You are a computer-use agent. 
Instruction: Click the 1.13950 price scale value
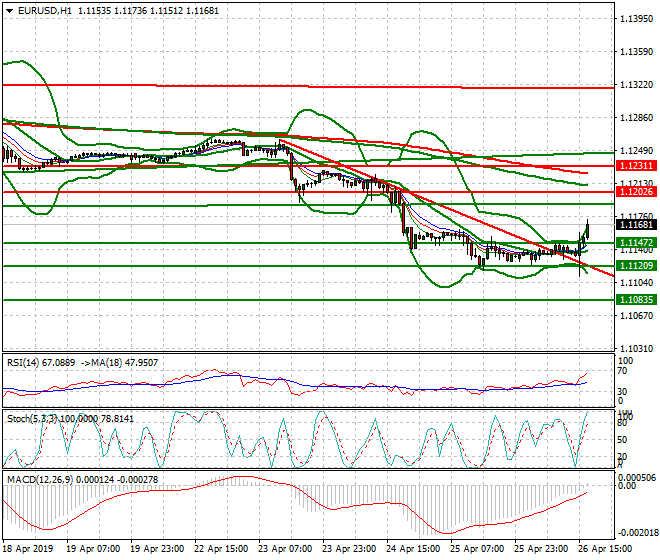pos(637,19)
